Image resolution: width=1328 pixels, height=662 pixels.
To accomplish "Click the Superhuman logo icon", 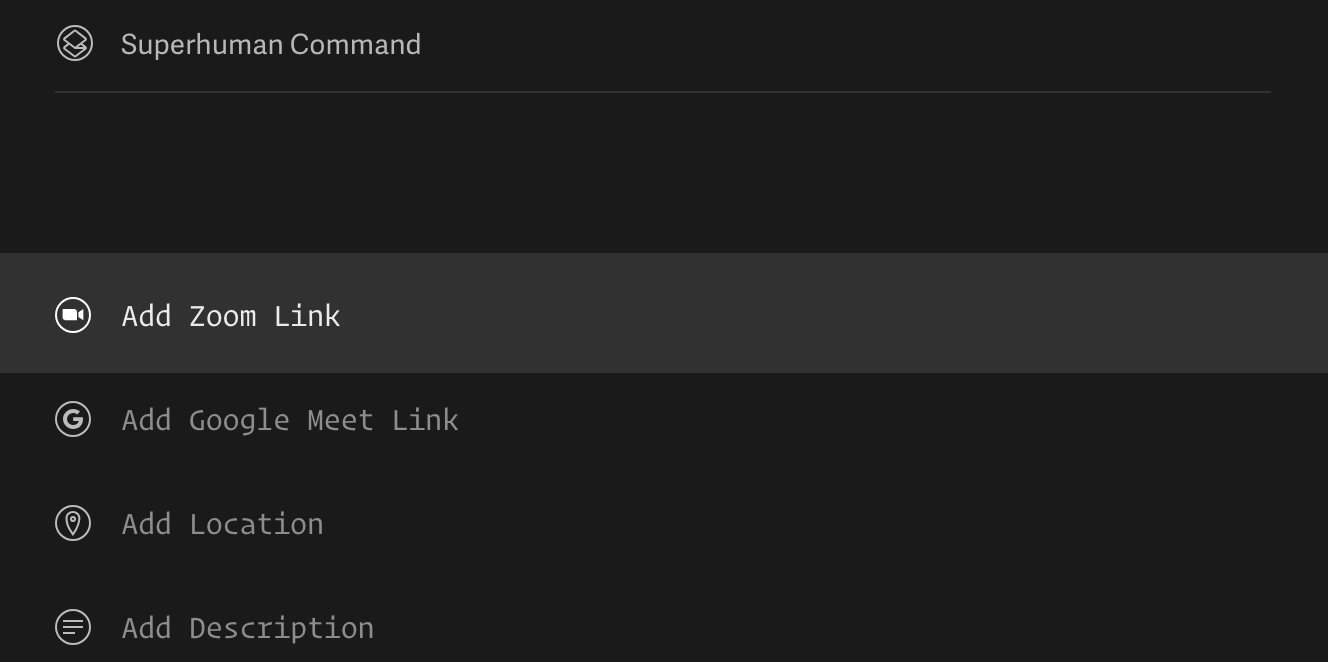I will point(74,44).
